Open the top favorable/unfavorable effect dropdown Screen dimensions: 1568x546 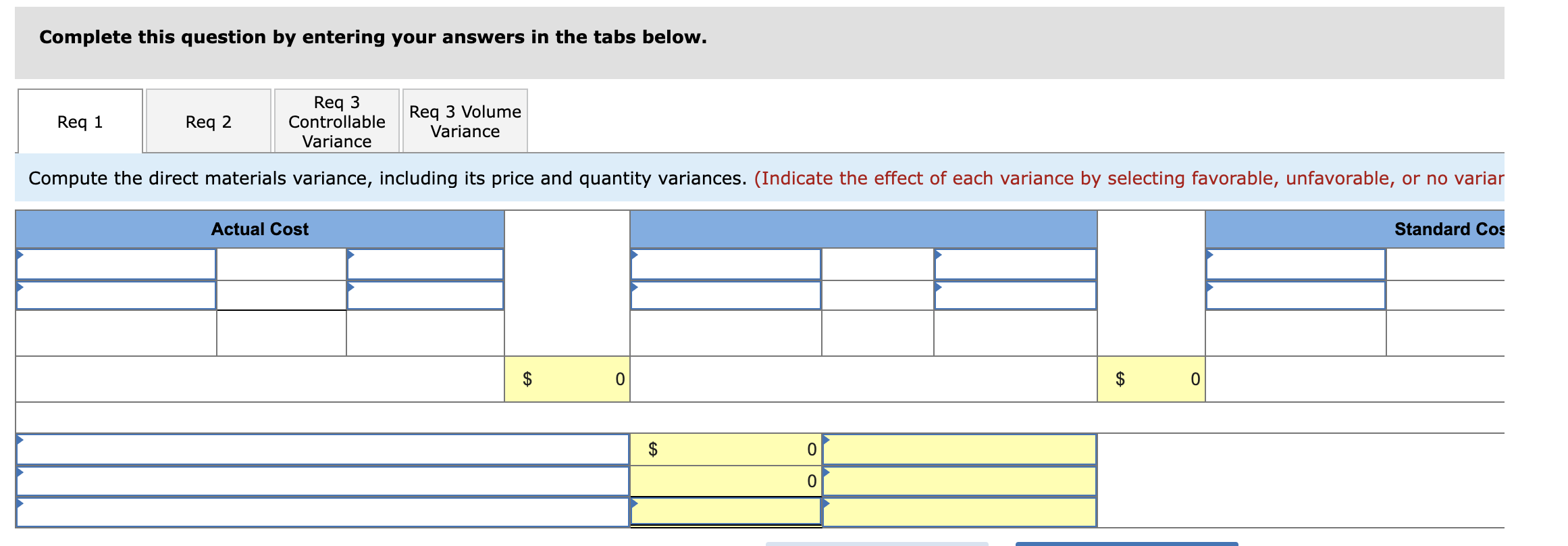click(959, 448)
